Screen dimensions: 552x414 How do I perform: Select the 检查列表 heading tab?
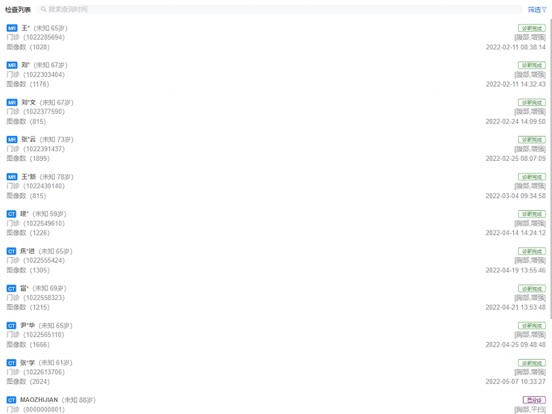tap(18, 10)
